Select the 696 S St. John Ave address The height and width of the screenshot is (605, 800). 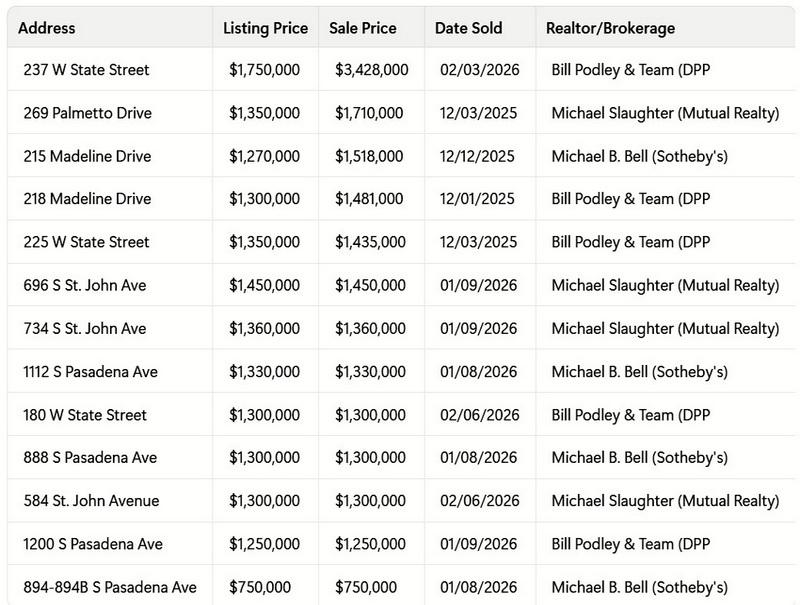coord(85,286)
